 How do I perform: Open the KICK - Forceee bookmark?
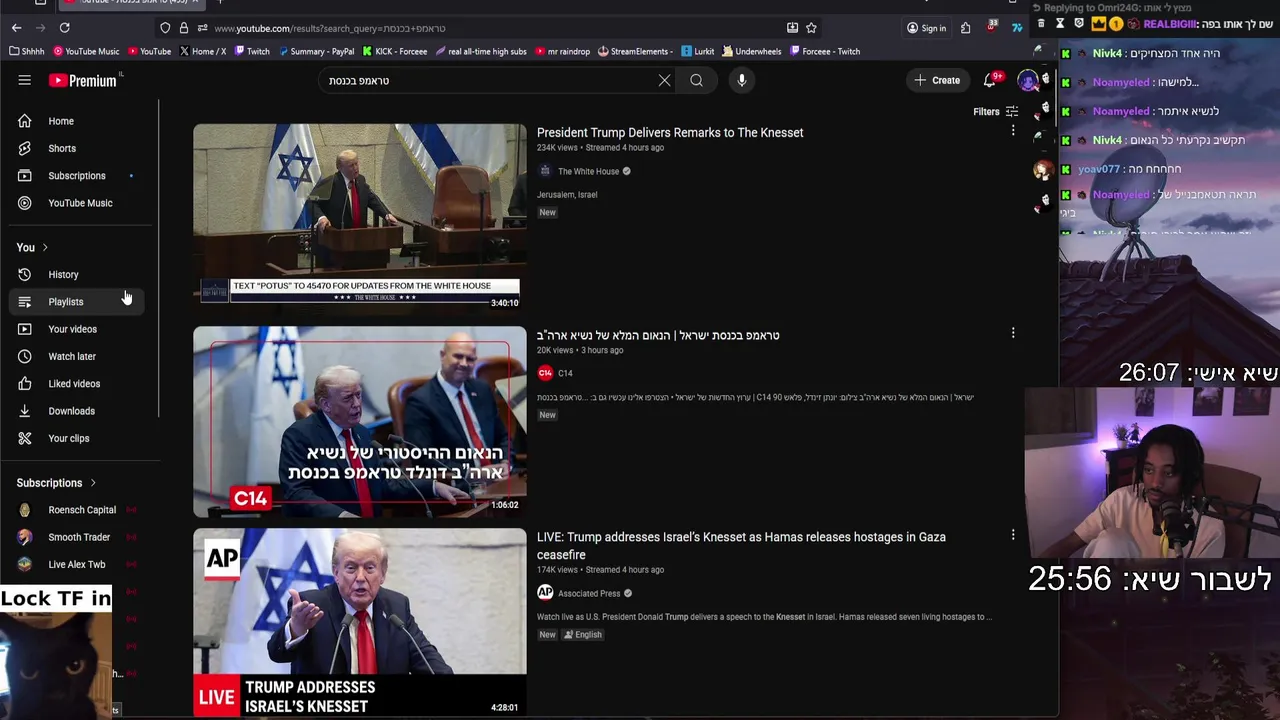395,51
